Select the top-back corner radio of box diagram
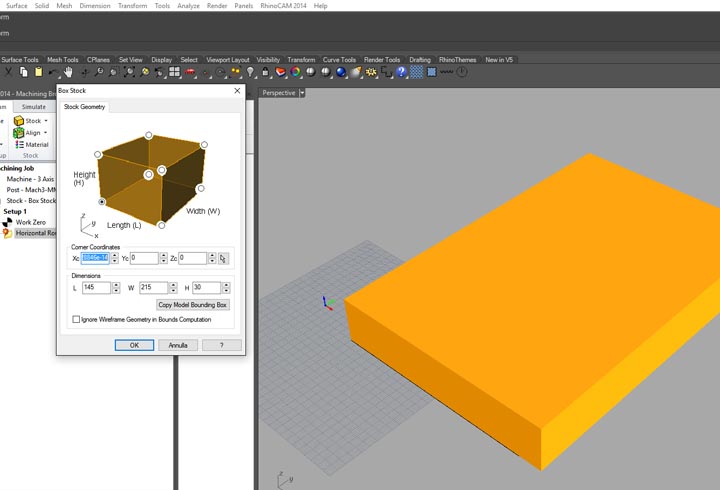 click(148, 135)
